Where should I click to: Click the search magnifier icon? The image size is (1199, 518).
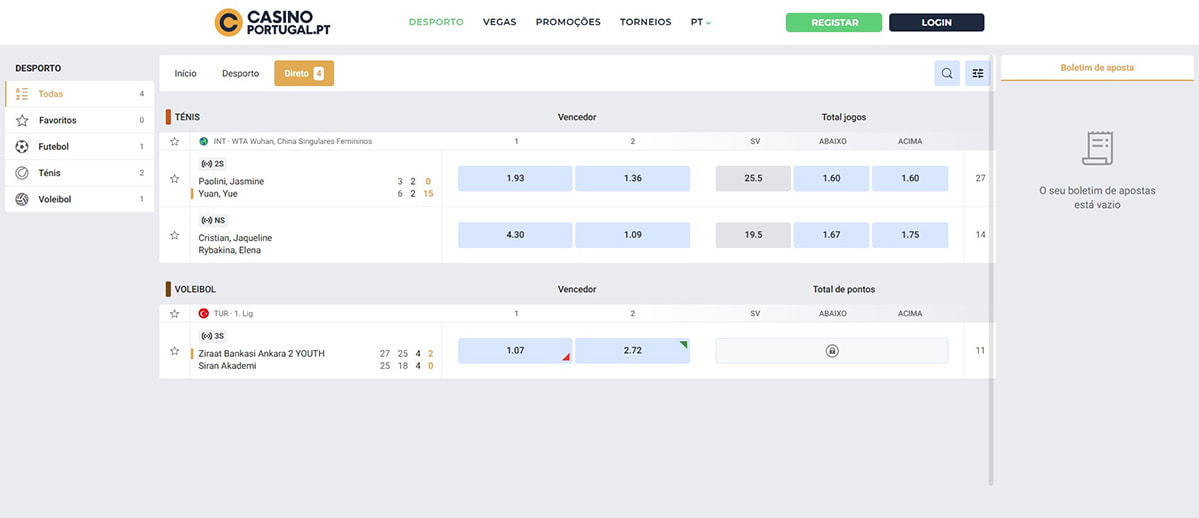click(x=946, y=73)
